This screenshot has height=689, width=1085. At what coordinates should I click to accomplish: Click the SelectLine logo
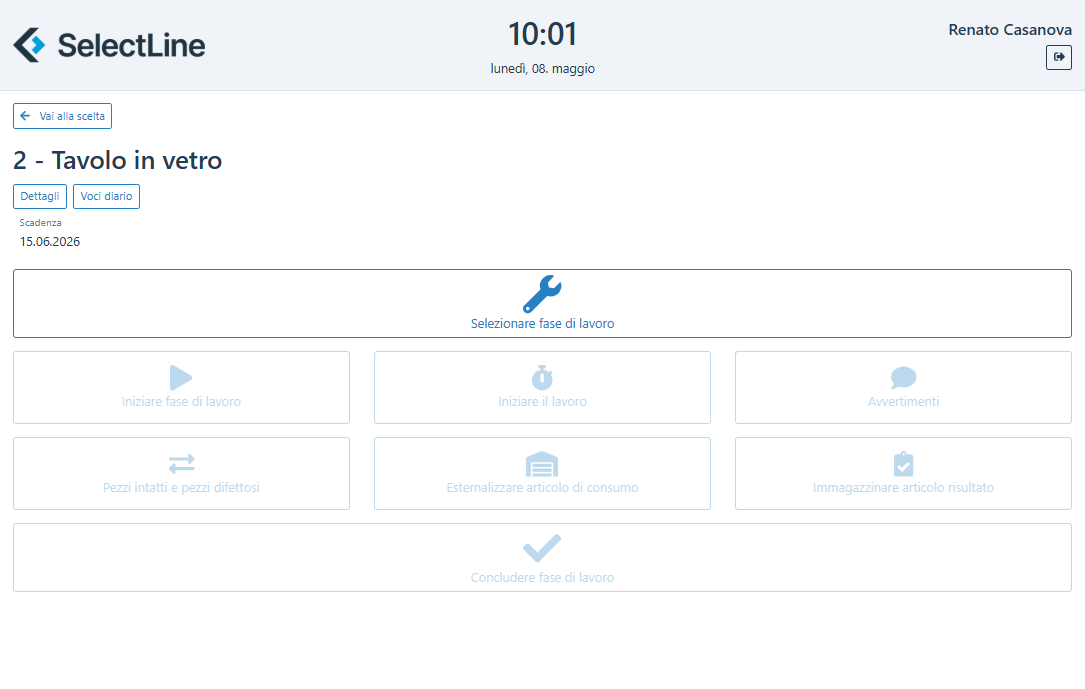(x=109, y=45)
